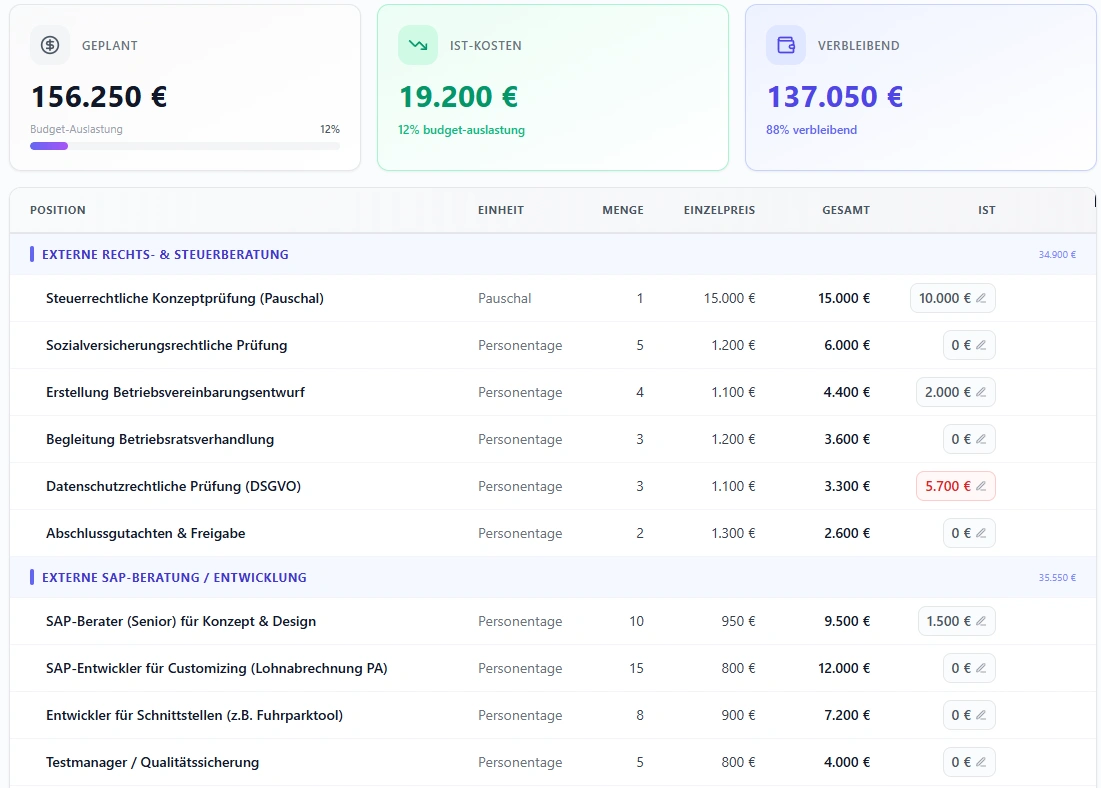Click the Budget-Auslastung progress bar

point(185,146)
